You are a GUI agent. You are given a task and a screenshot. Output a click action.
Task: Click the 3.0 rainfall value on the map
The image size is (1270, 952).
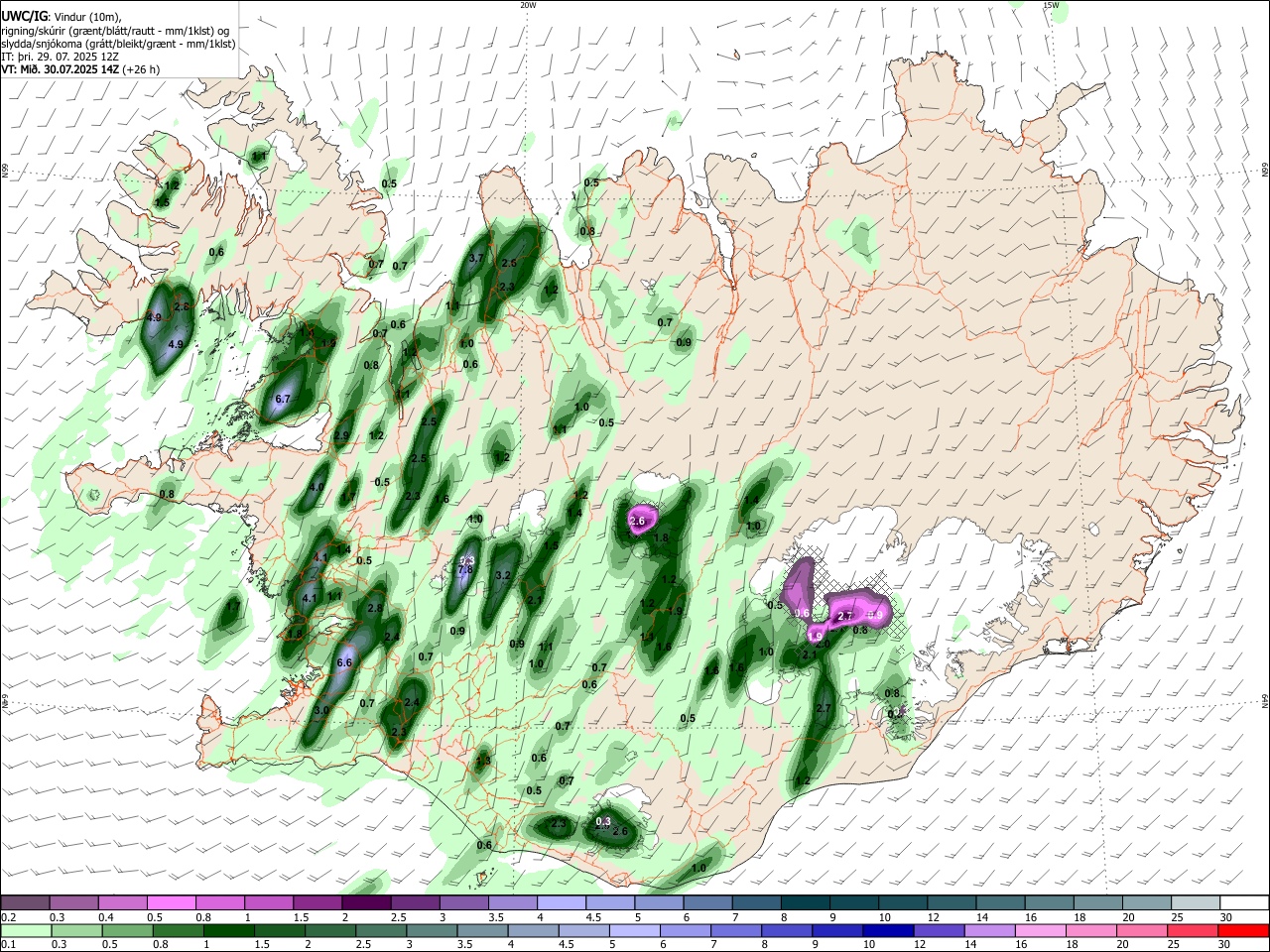click(x=321, y=711)
